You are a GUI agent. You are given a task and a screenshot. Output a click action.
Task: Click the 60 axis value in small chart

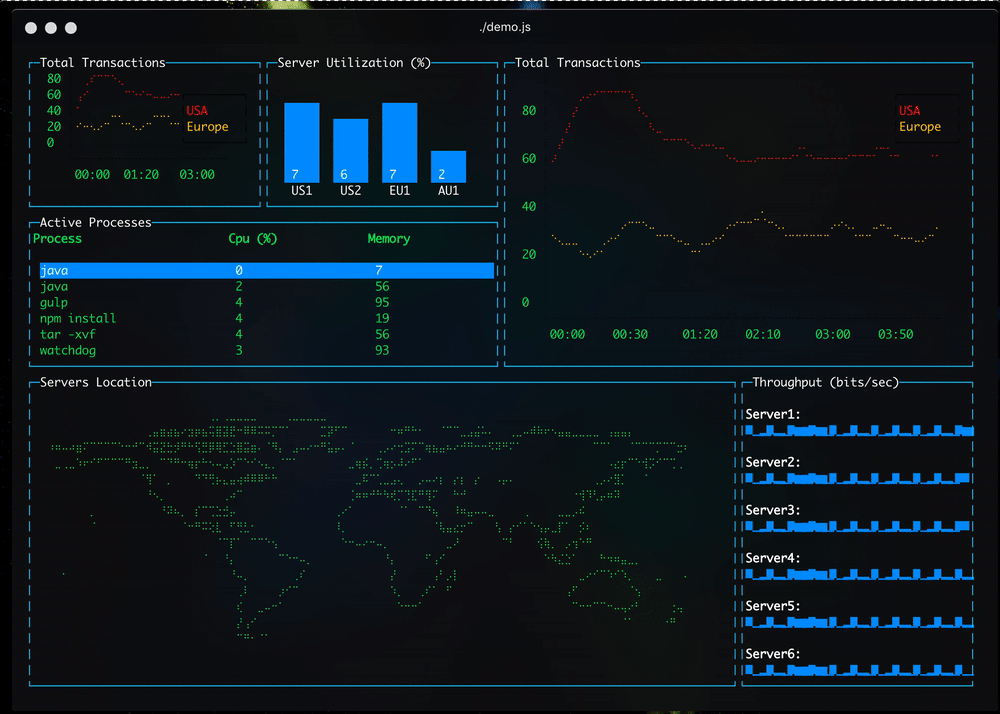point(54,95)
